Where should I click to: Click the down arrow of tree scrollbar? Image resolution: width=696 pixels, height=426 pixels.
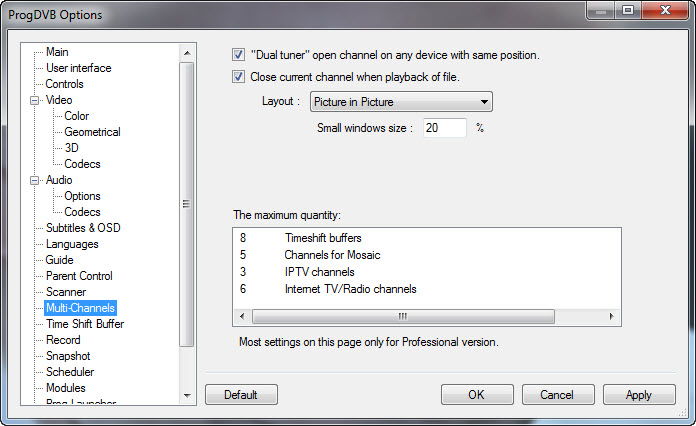(186, 395)
